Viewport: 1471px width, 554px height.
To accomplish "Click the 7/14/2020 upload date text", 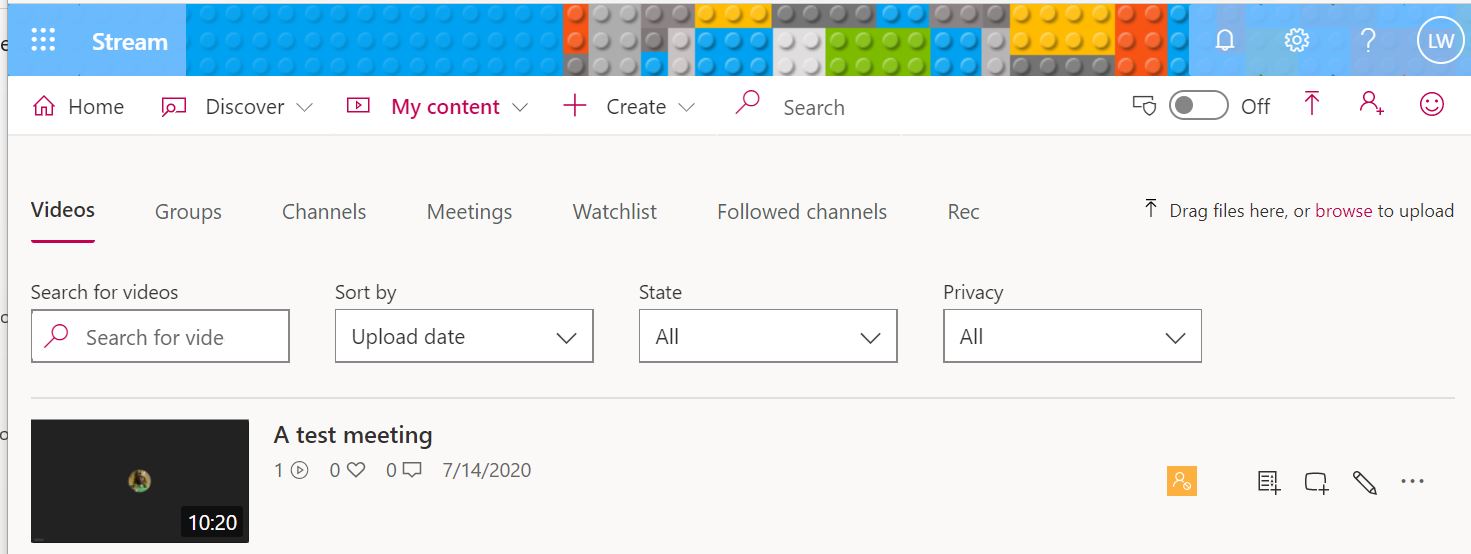I will coord(487,469).
